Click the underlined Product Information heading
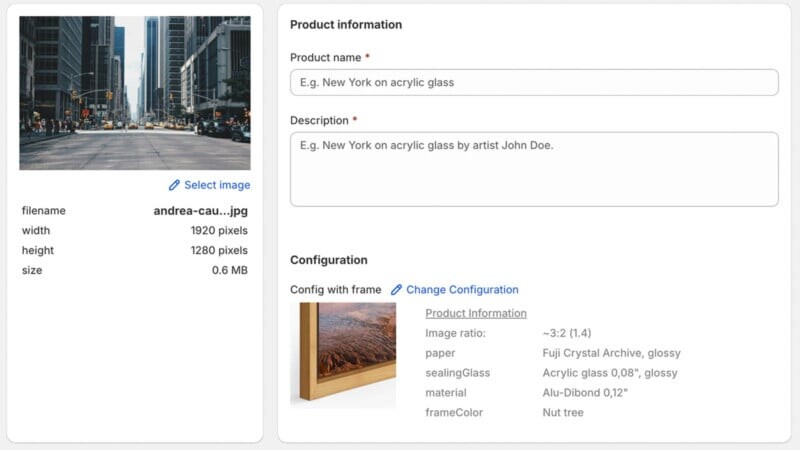 point(476,313)
